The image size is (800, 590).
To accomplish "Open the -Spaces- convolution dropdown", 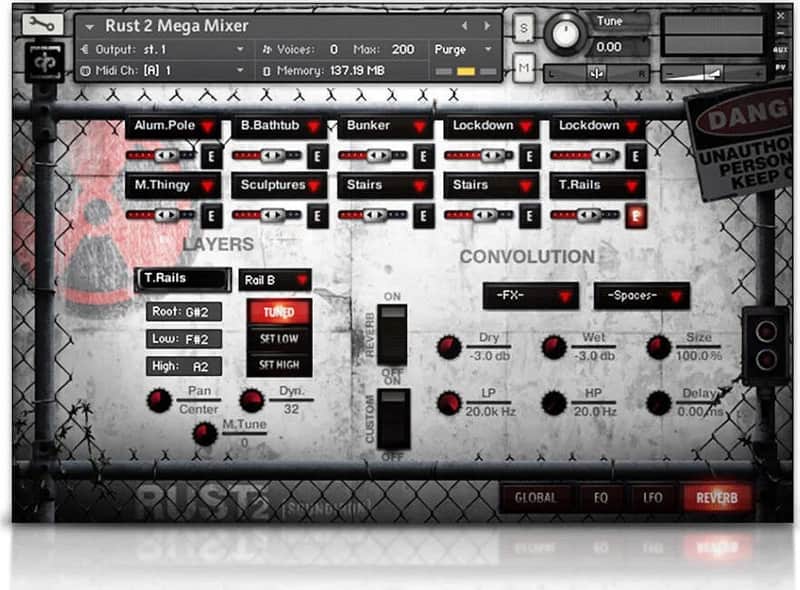I will coord(642,296).
